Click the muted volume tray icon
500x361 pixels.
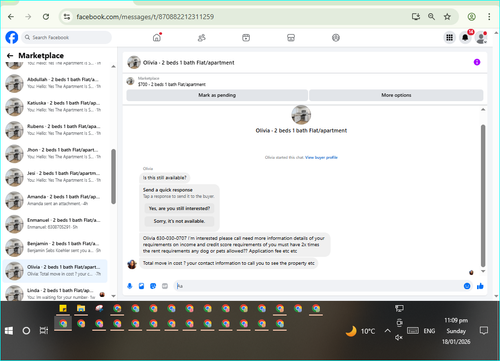click(399, 338)
